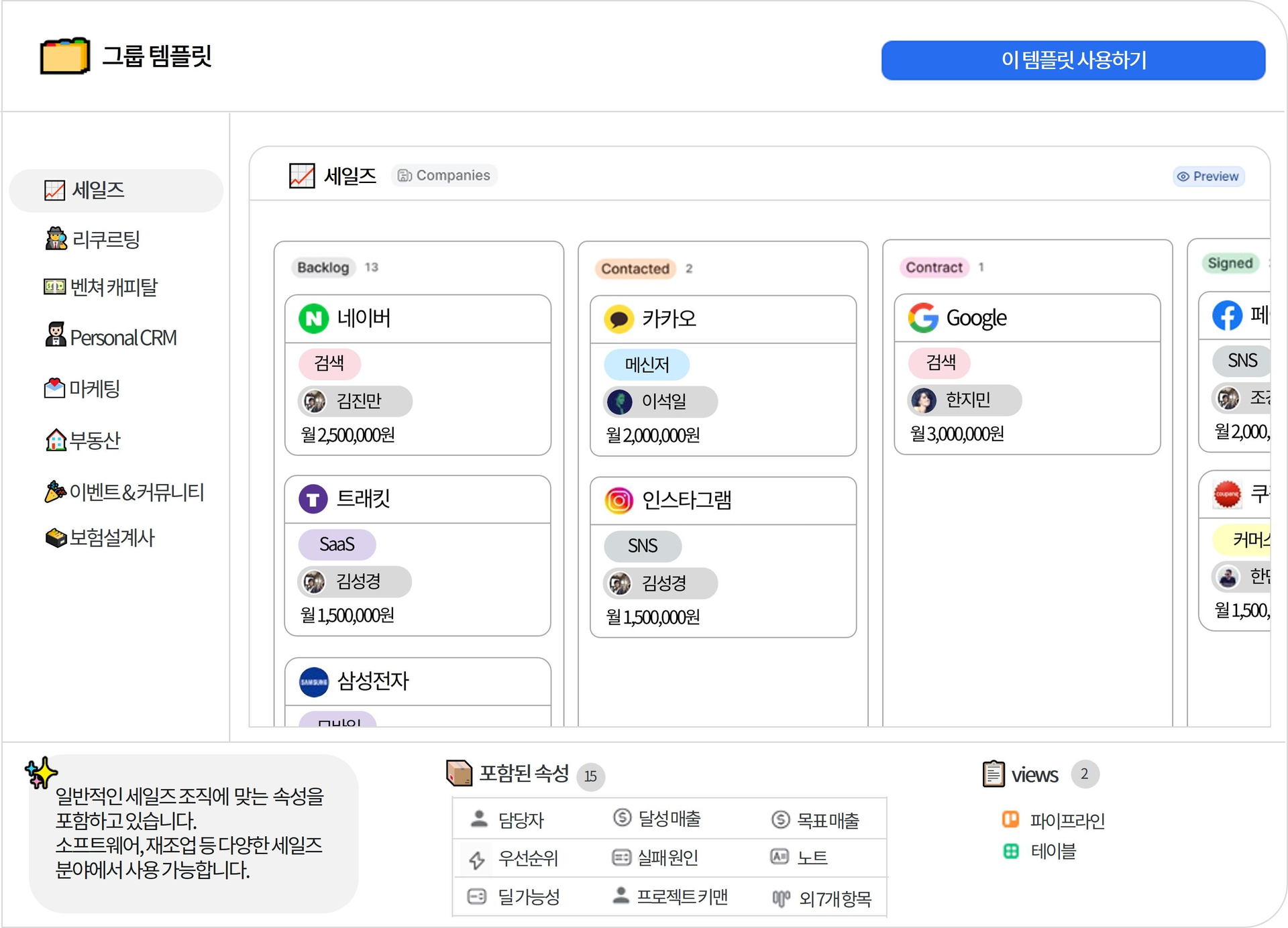Viewport: 1288px width, 928px height.
Task: Click the 인스타그램 logo icon
Action: [x=619, y=500]
